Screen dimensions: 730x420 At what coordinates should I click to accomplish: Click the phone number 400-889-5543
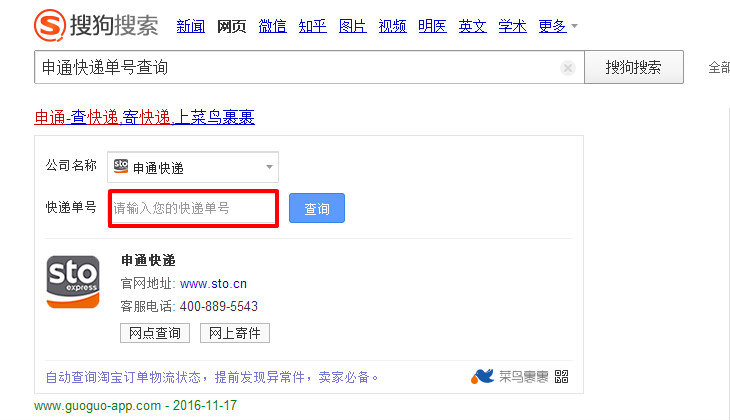tap(219, 306)
